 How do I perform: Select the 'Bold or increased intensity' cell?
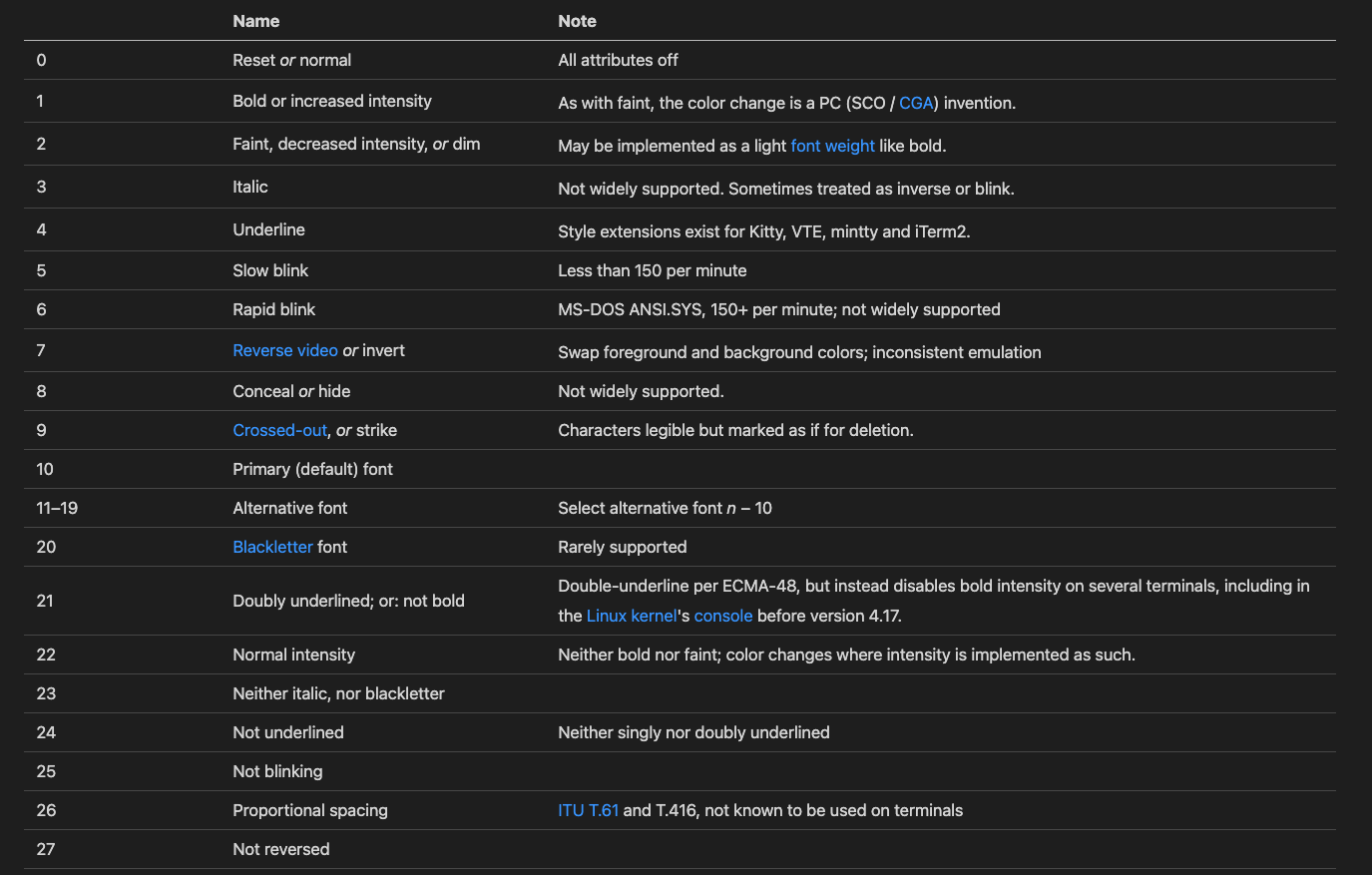pos(332,101)
